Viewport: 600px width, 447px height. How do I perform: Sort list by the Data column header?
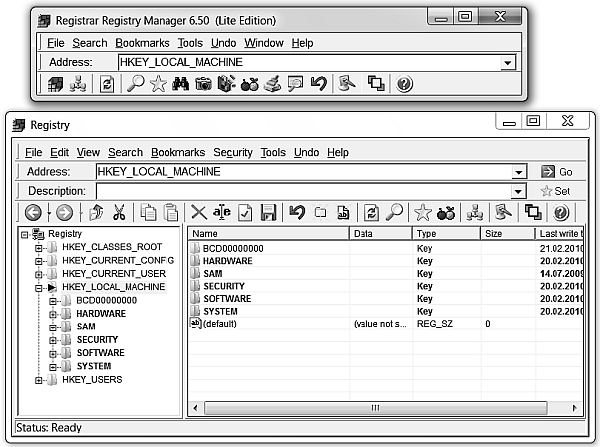381,233
